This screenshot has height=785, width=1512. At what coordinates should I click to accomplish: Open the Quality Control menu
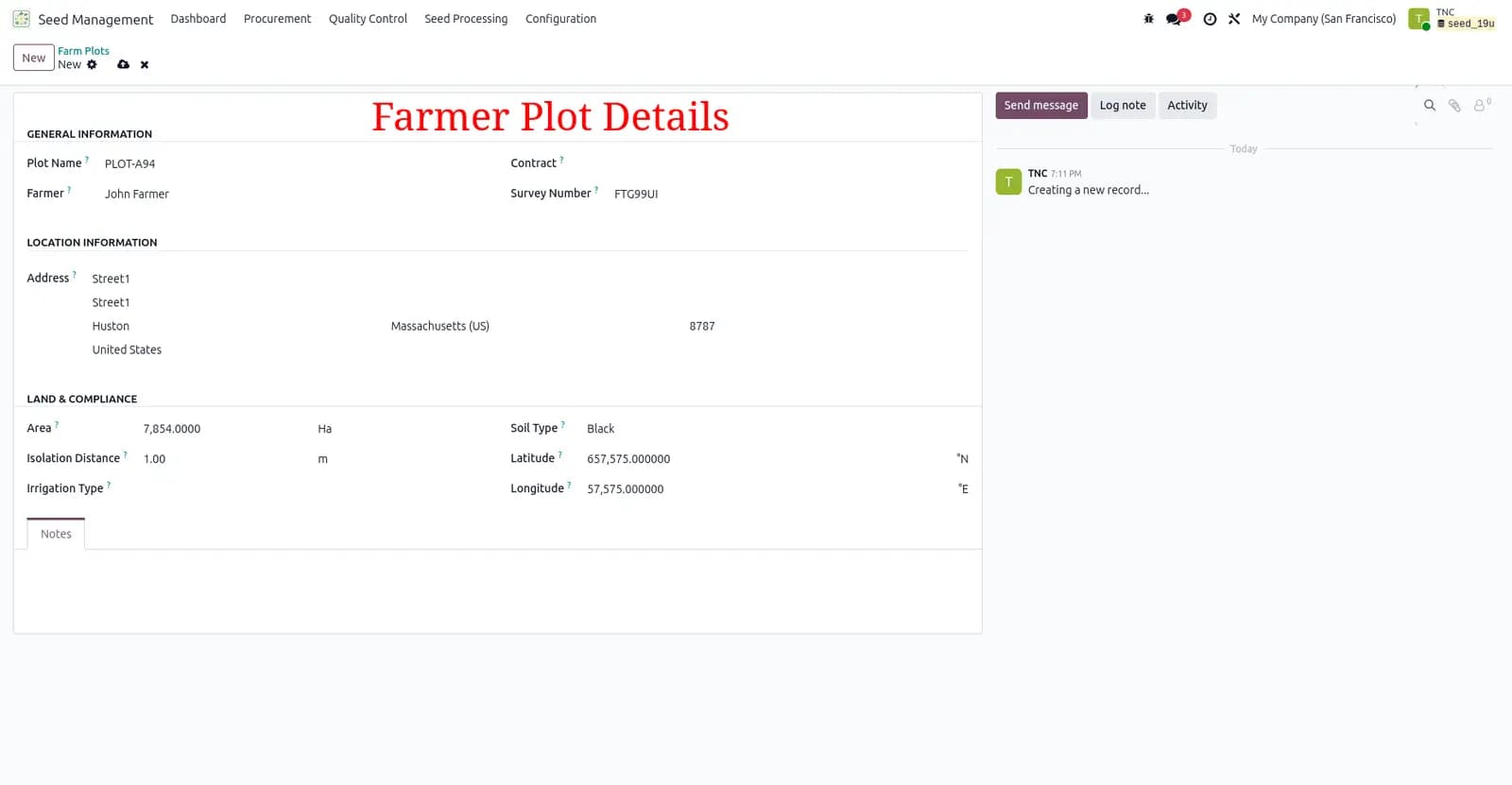click(368, 19)
